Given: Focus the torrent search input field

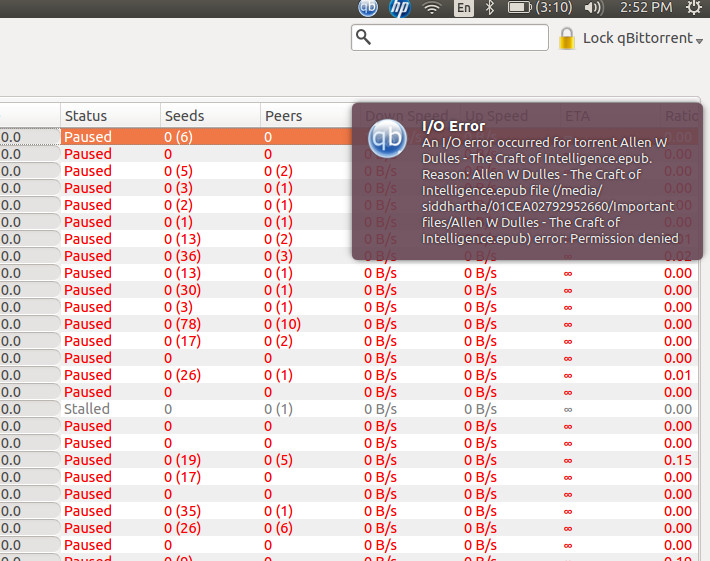Looking at the screenshot, I should coord(450,37).
